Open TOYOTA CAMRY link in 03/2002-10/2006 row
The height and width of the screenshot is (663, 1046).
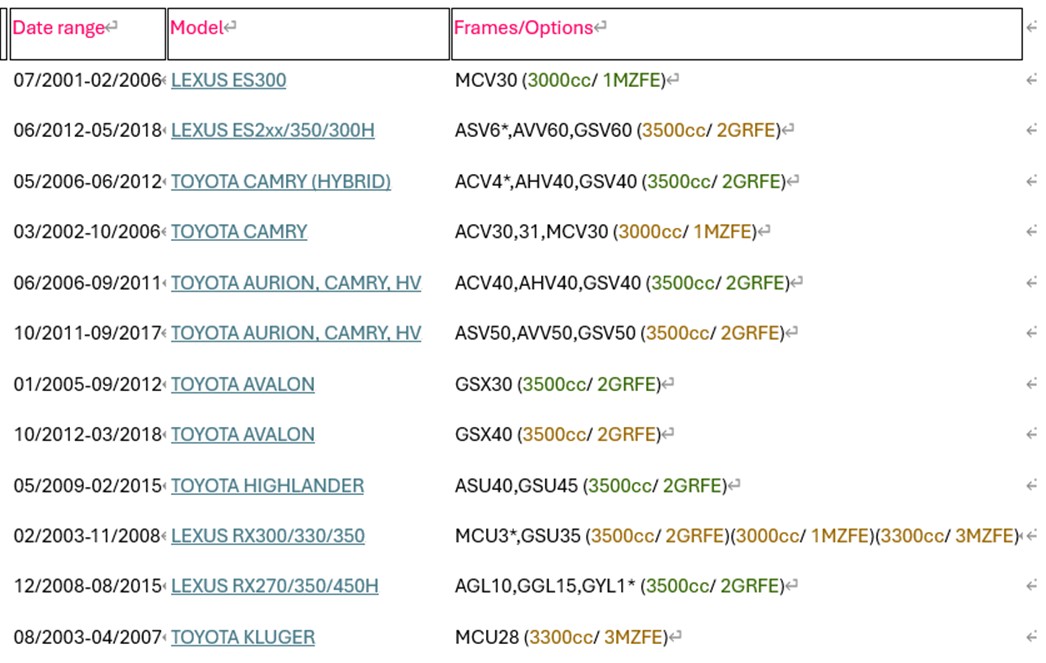pyautogui.click(x=239, y=232)
